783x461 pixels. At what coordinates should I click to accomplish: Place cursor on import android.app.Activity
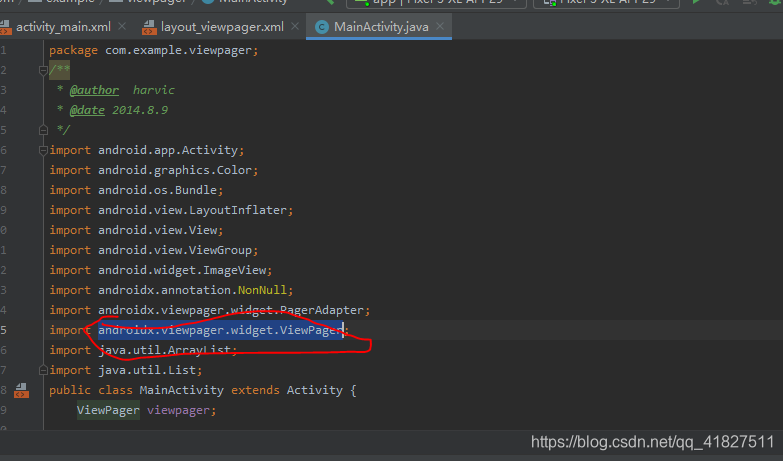pyautogui.click(x=147, y=150)
